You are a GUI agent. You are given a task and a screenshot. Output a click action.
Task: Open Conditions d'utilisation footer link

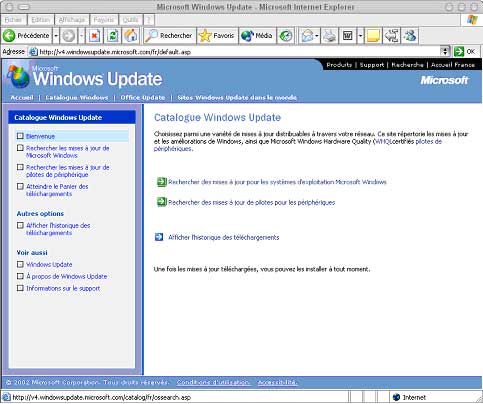[213, 382]
